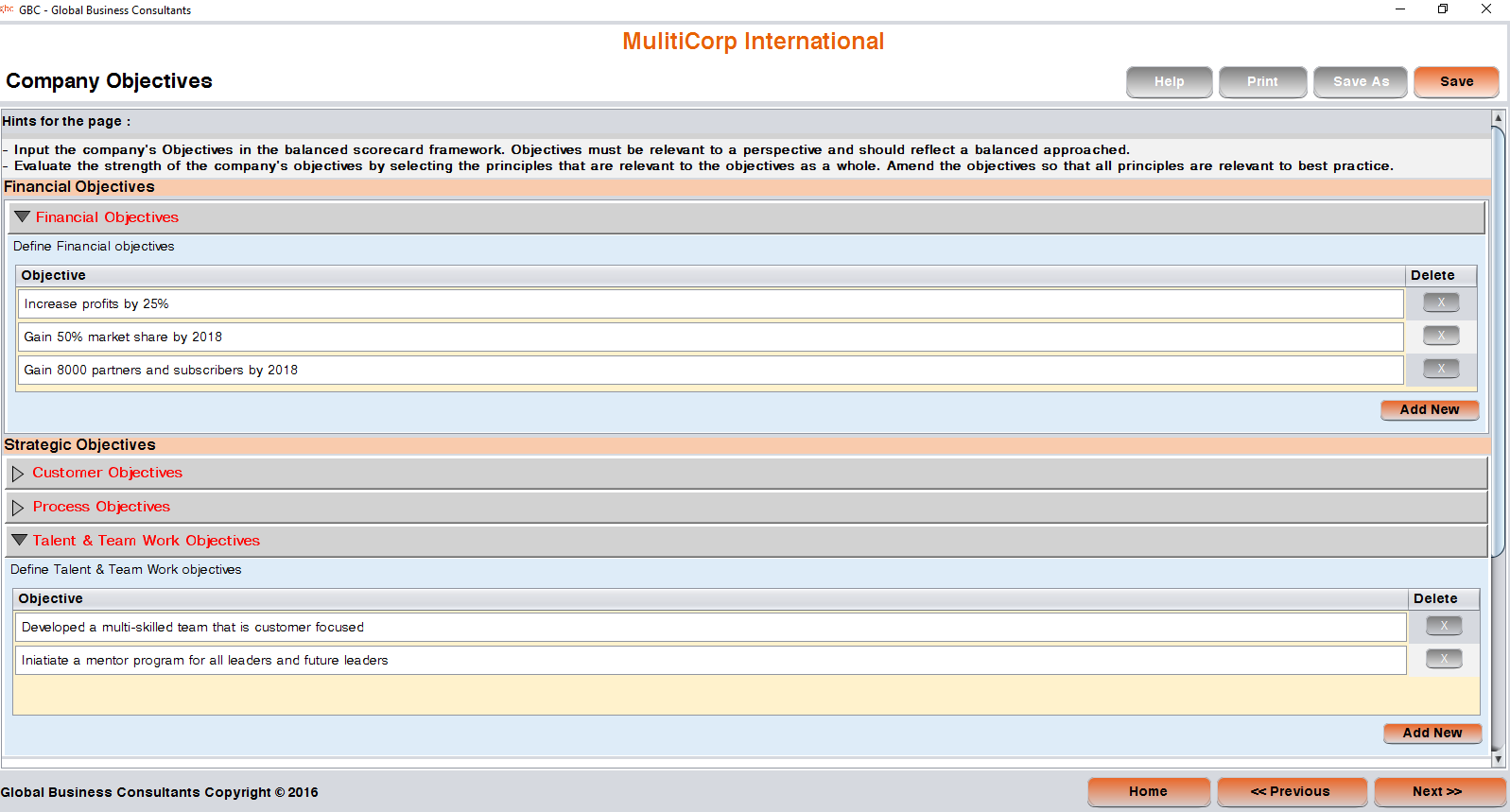Click the Financial Objectives red header text
Viewport: 1510px width, 812px height.
click(107, 217)
